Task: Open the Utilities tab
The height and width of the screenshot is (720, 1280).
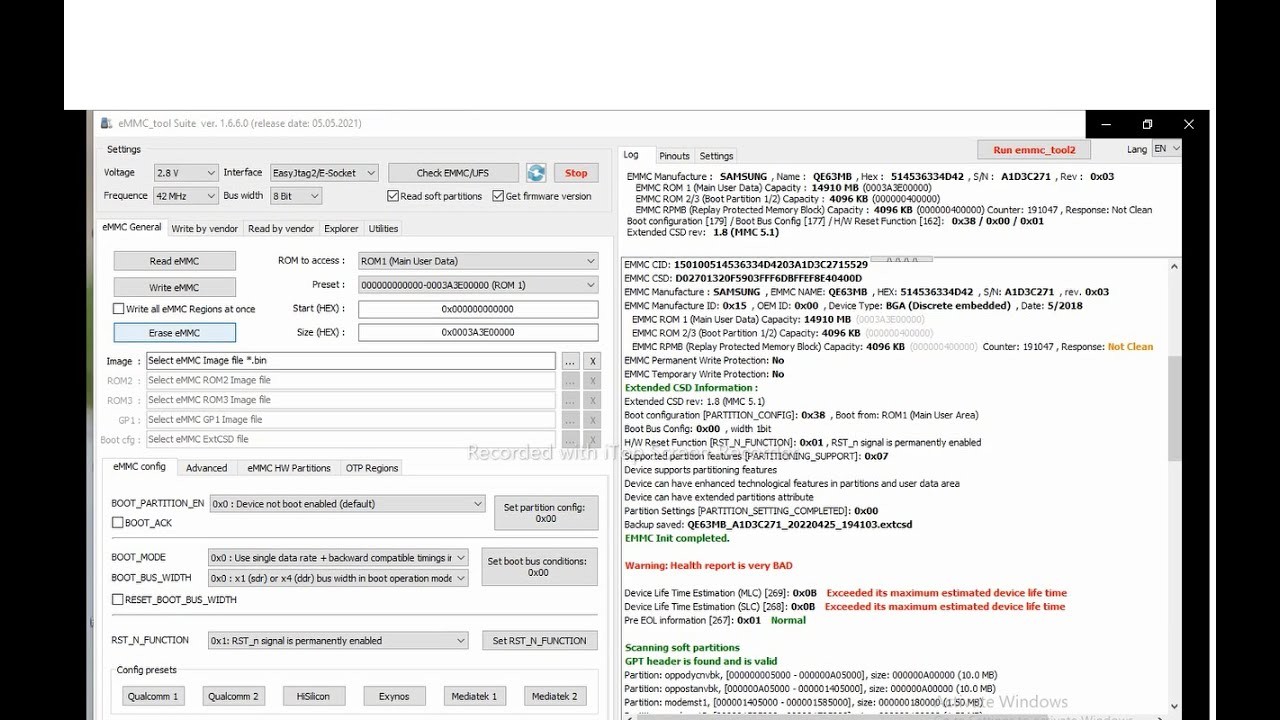Action: [383, 229]
